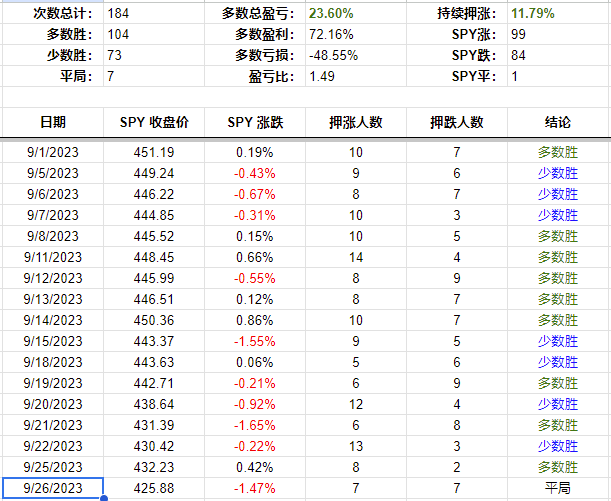Select the cell with date 9/26/2023
Image resolution: width=611 pixels, height=501 pixels.
[x=53, y=488]
